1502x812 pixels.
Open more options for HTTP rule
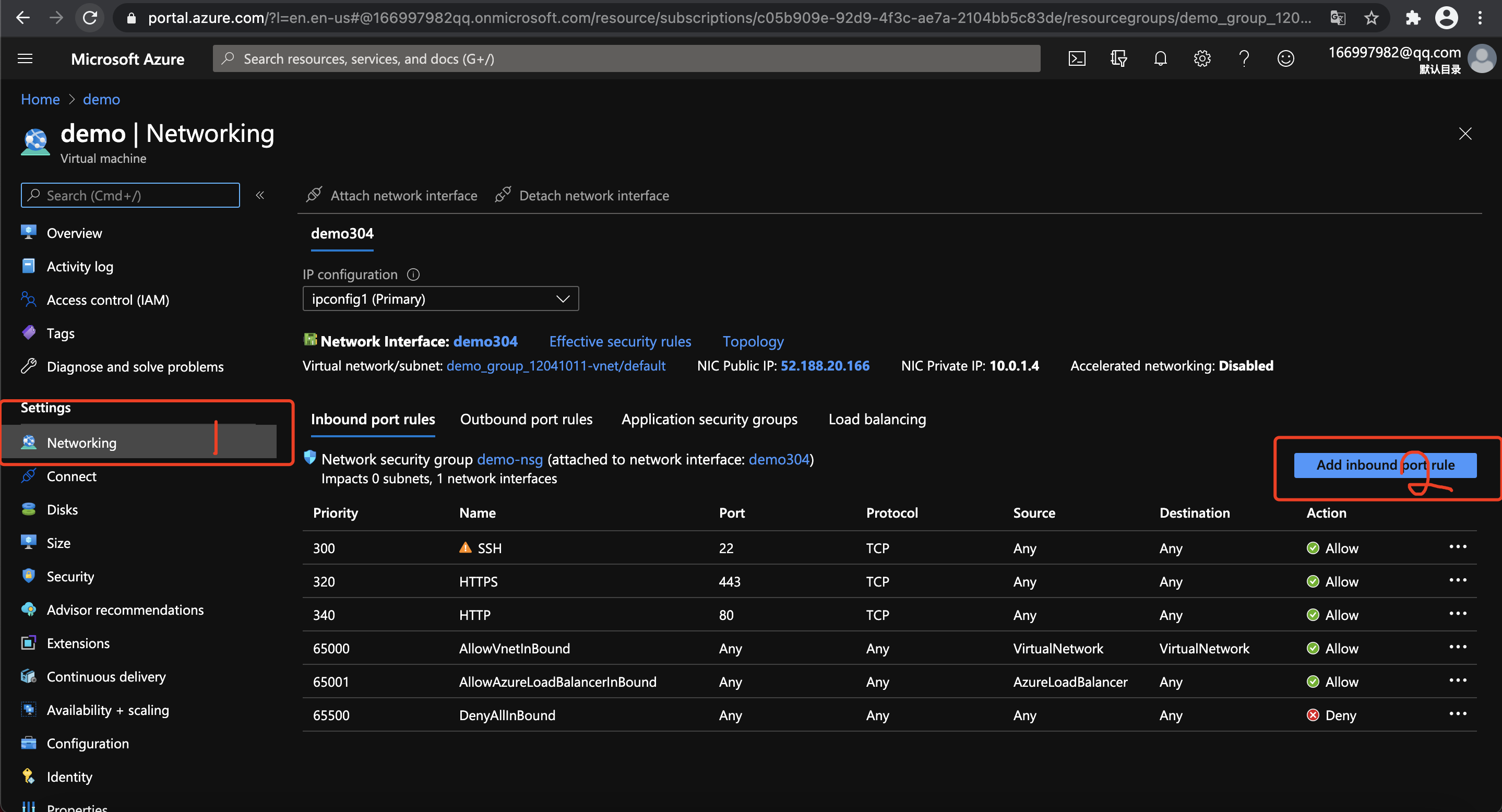[1458, 613]
